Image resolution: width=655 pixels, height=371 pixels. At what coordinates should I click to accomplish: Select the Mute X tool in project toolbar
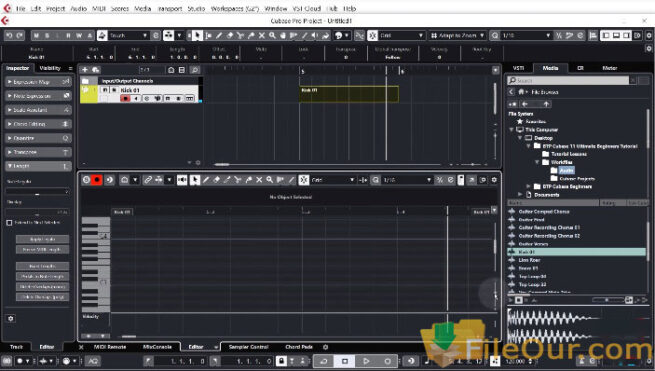pyautogui.click(x=261, y=36)
